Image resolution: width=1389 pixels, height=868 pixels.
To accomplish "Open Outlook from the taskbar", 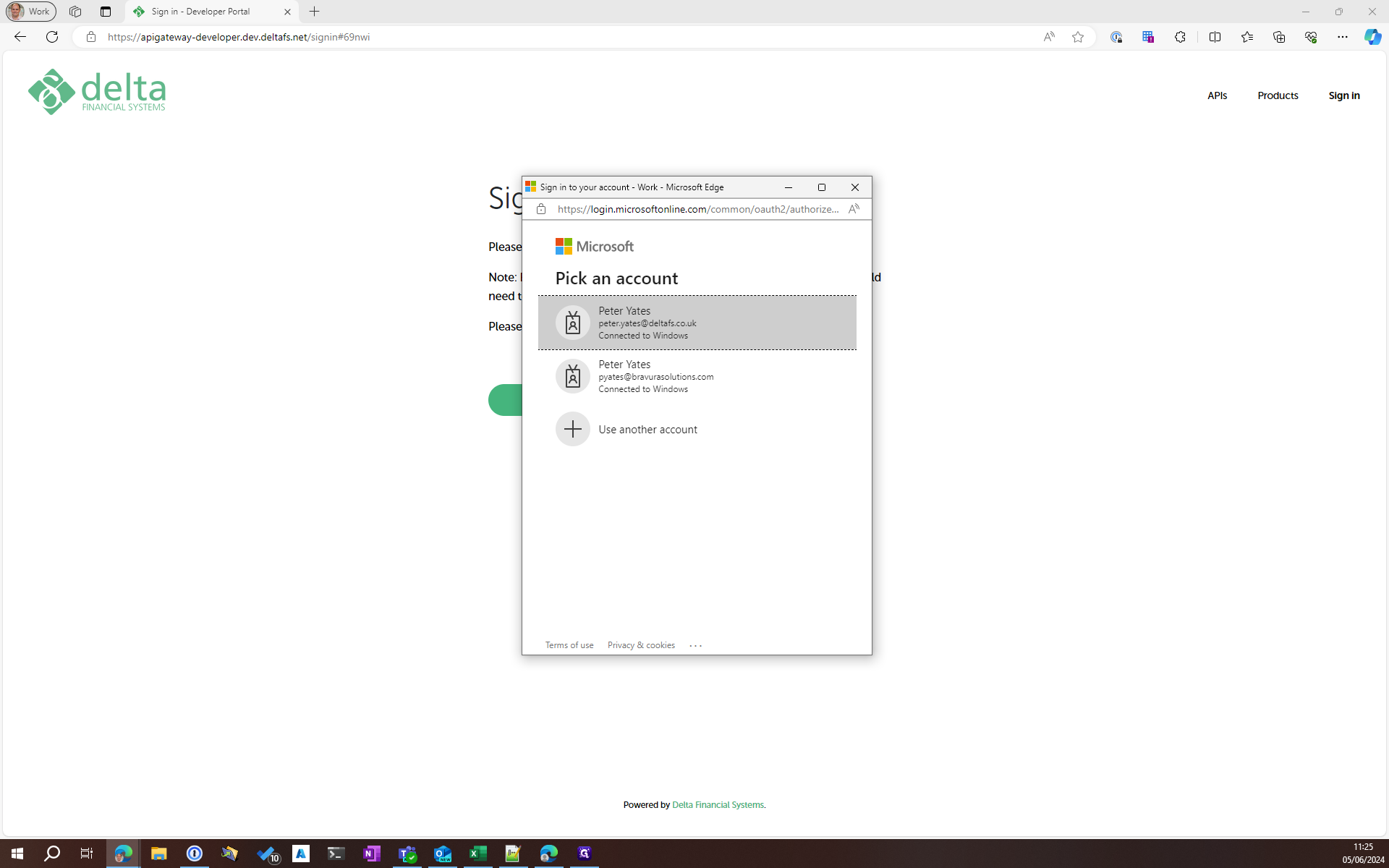I will [442, 854].
